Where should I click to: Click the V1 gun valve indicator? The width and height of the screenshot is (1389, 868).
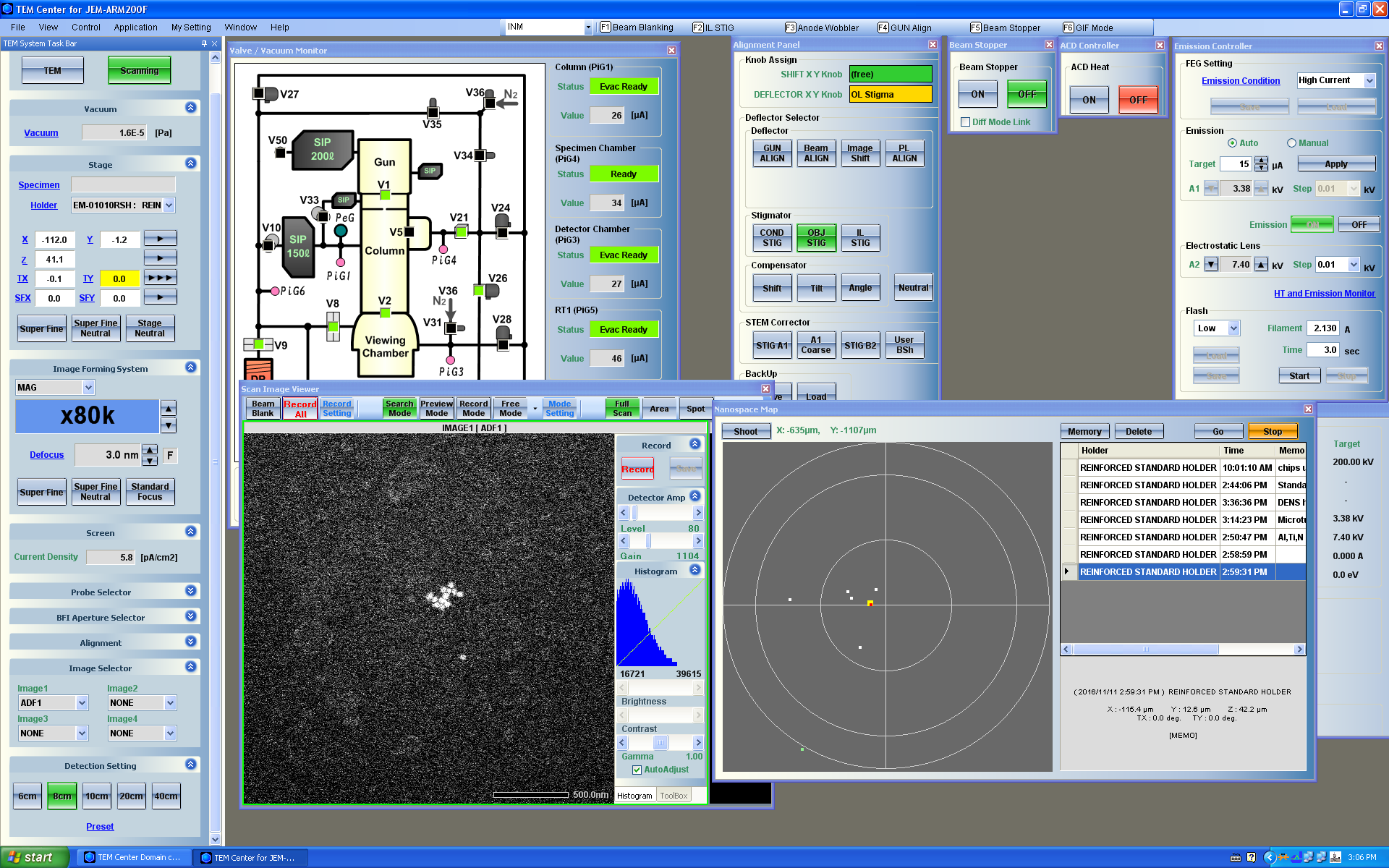pos(385,195)
